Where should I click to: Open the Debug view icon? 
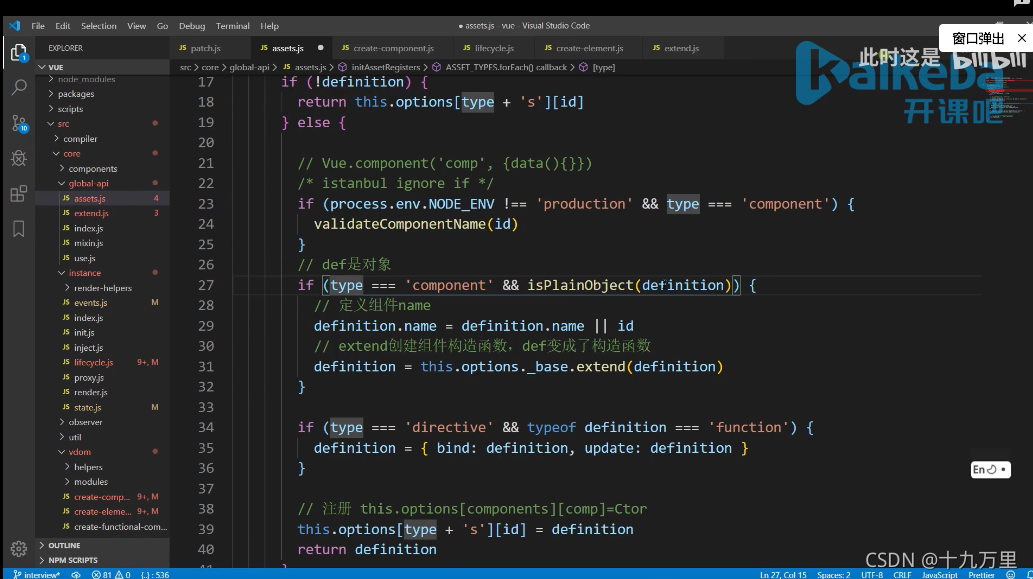pyautogui.click(x=19, y=158)
